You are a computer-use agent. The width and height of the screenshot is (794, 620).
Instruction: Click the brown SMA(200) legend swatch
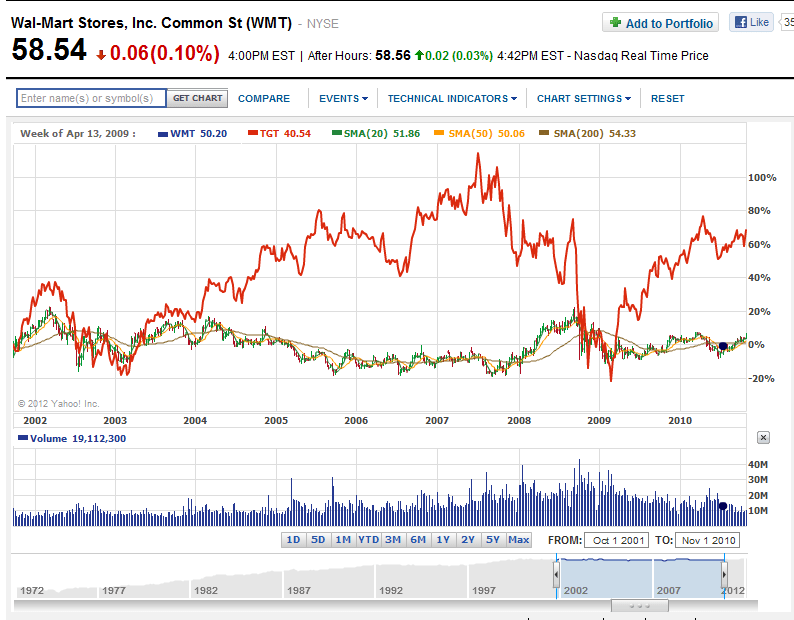(x=544, y=133)
